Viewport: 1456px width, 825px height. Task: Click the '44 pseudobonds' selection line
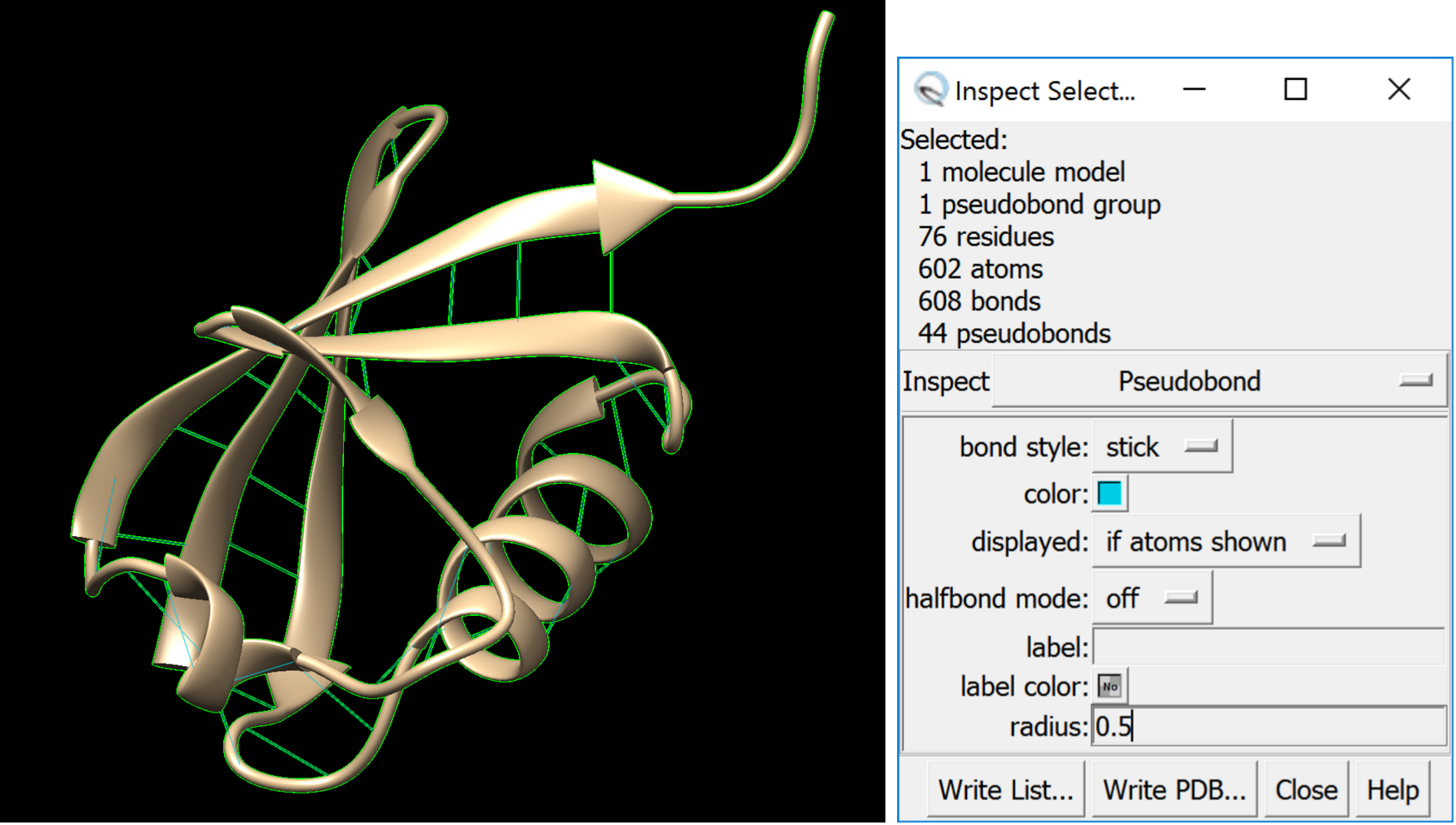pyautogui.click(x=1014, y=334)
